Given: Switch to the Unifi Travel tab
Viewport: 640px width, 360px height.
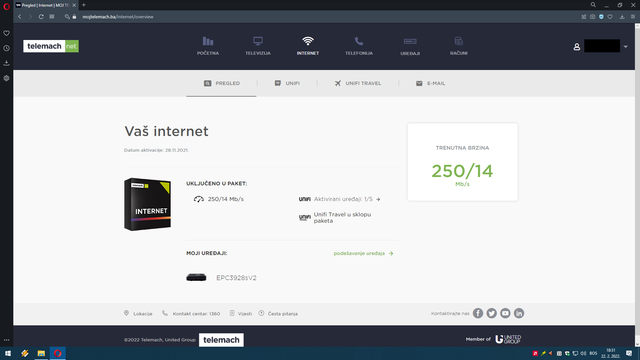Looking at the screenshot, I should click(x=358, y=83).
